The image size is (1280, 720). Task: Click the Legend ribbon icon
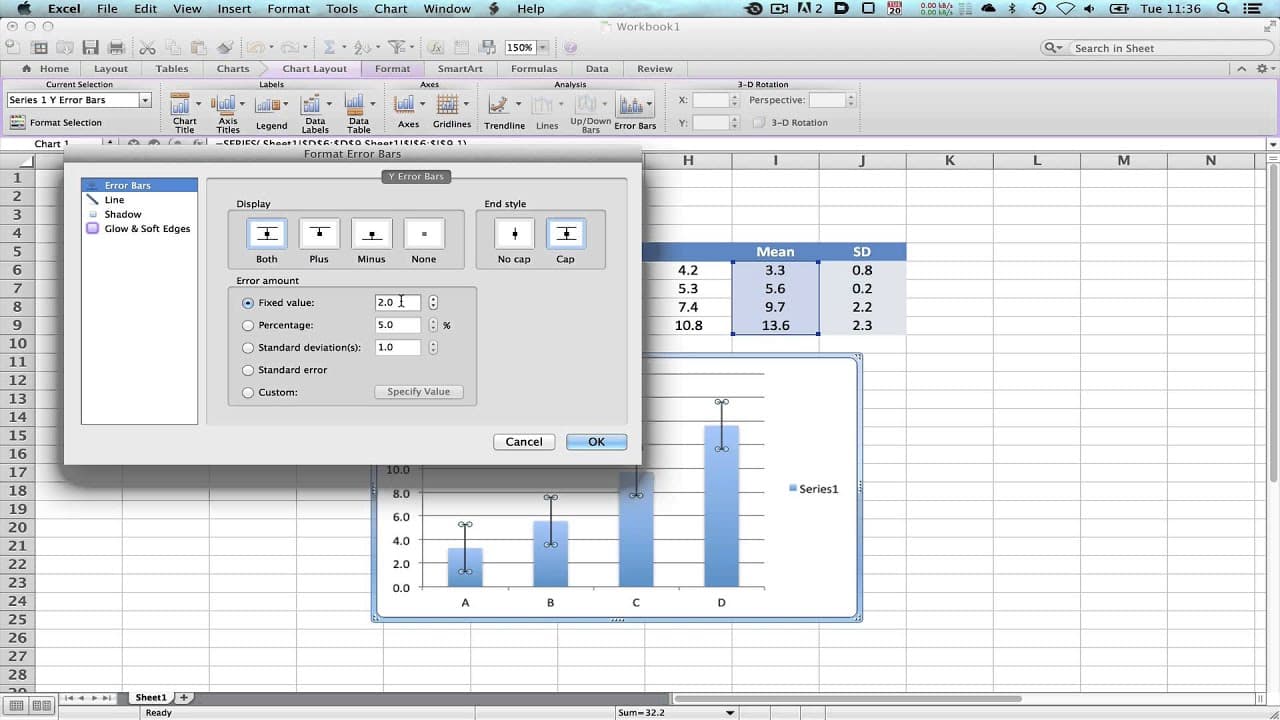click(269, 103)
